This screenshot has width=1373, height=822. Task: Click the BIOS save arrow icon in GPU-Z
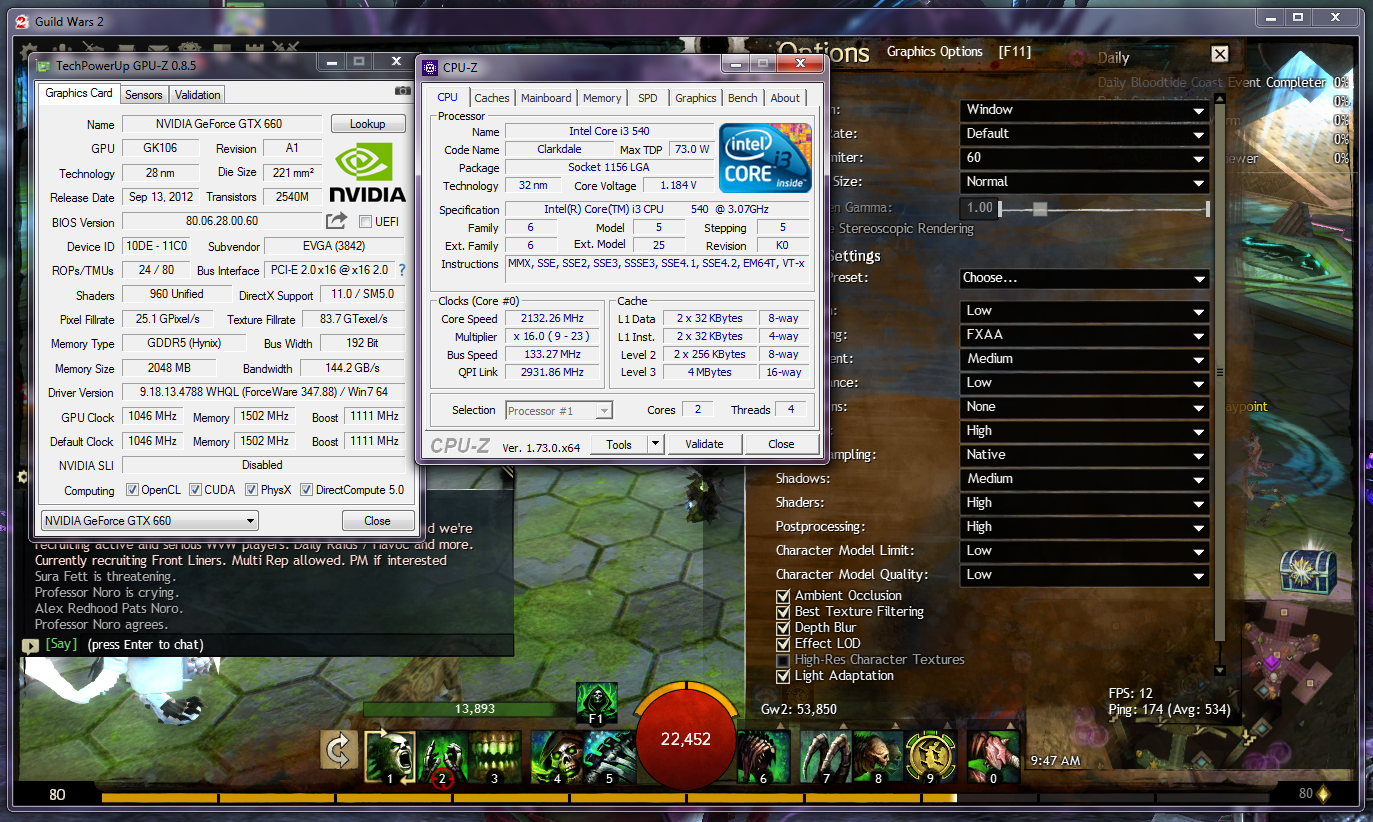pyautogui.click(x=336, y=221)
